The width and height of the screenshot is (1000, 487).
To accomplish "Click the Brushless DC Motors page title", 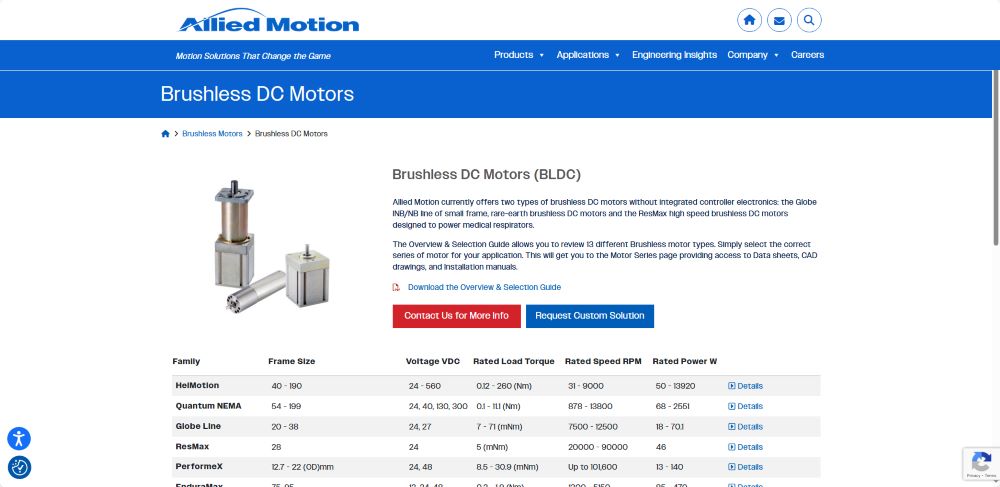I will [257, 94].
